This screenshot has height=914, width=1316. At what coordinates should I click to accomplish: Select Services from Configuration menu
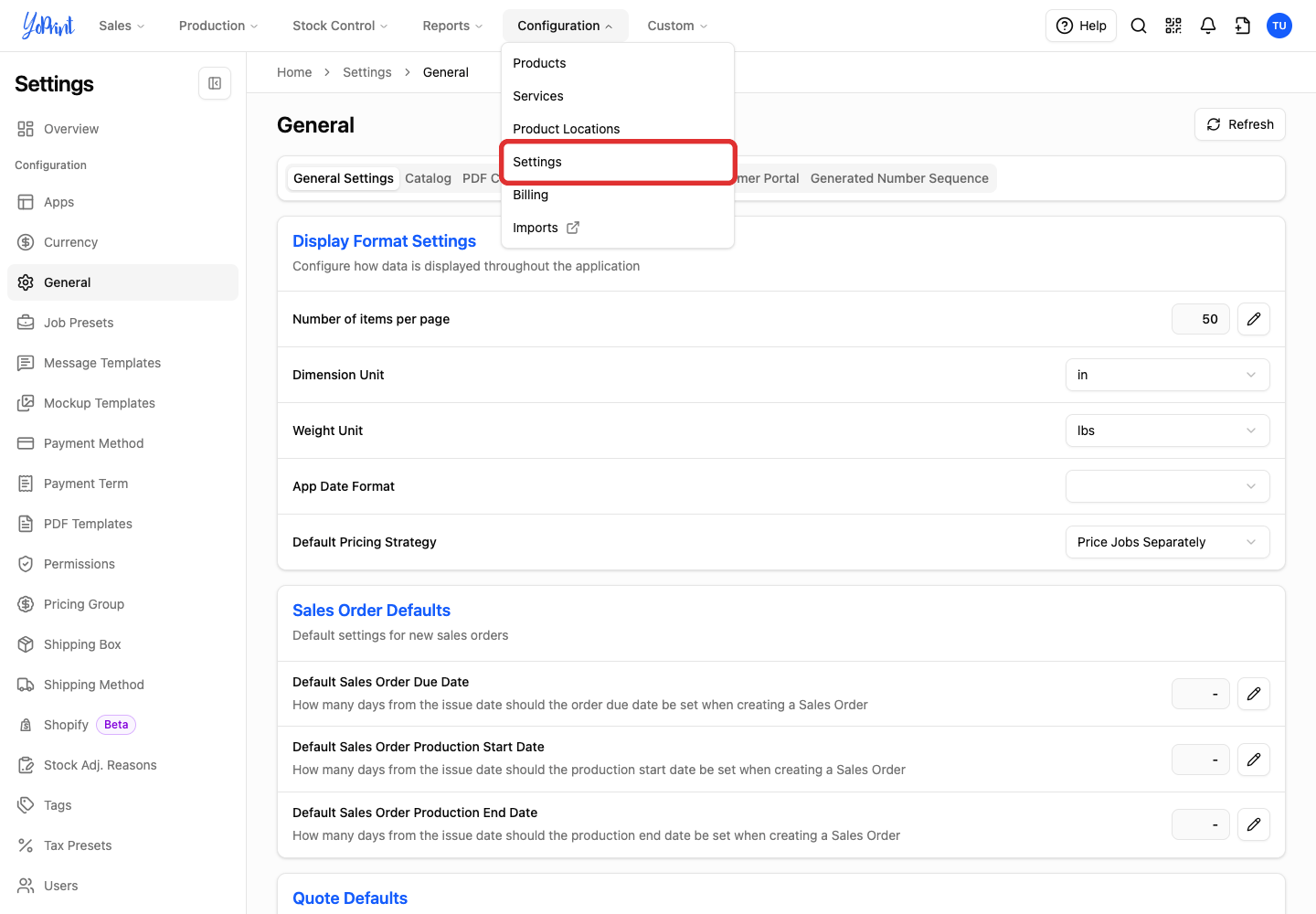pyautogui.click(x=618, y=96)
